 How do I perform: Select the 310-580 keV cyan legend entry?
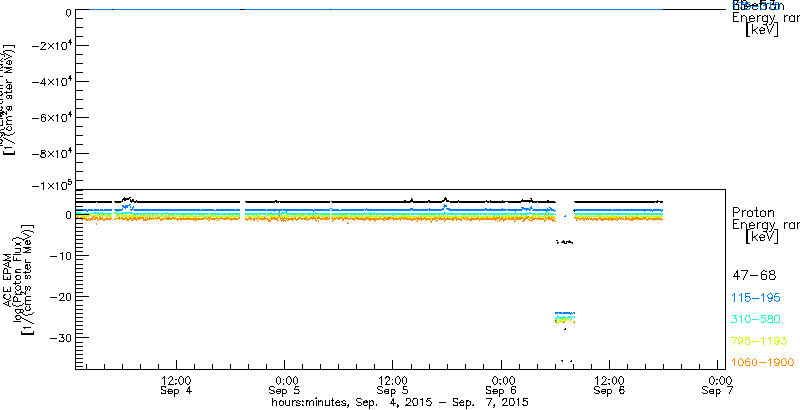point(756,320)
